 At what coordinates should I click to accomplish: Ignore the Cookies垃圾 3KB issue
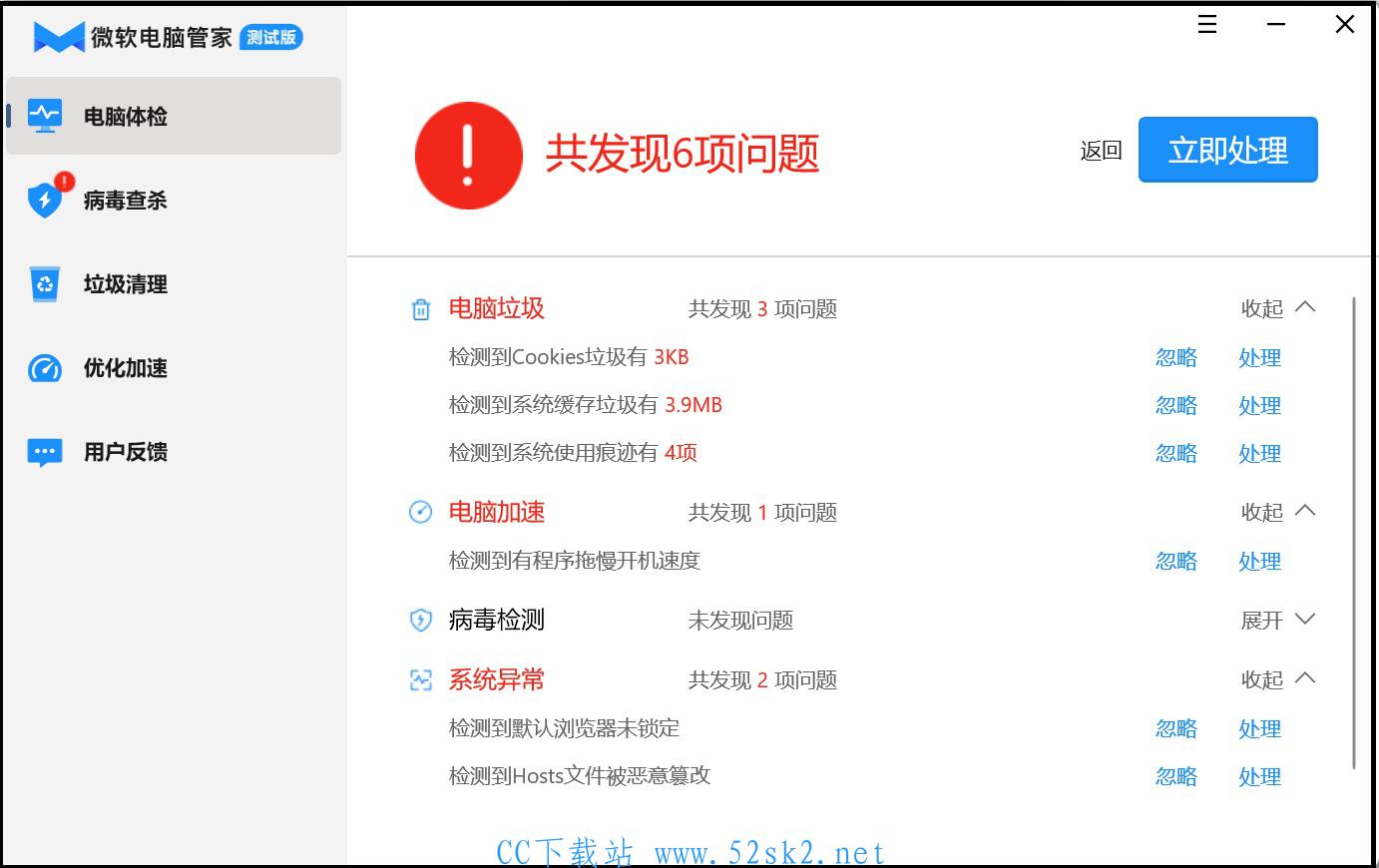[x=1176, y=357]
